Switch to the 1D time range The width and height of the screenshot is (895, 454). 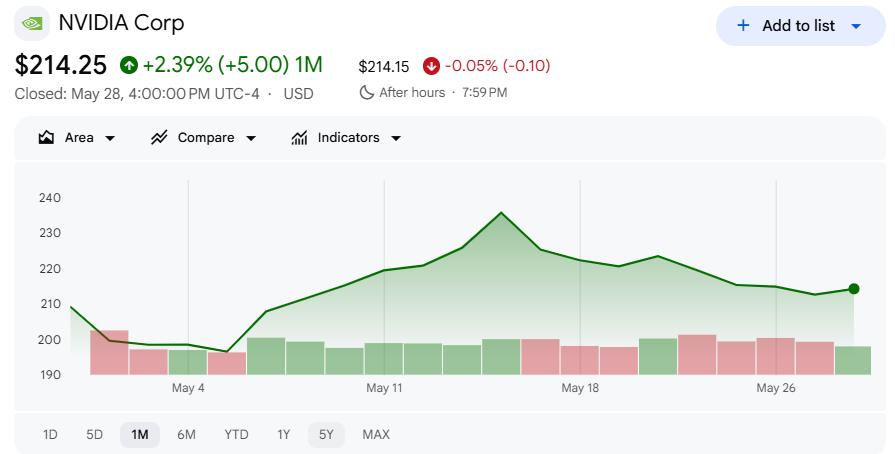50,435
